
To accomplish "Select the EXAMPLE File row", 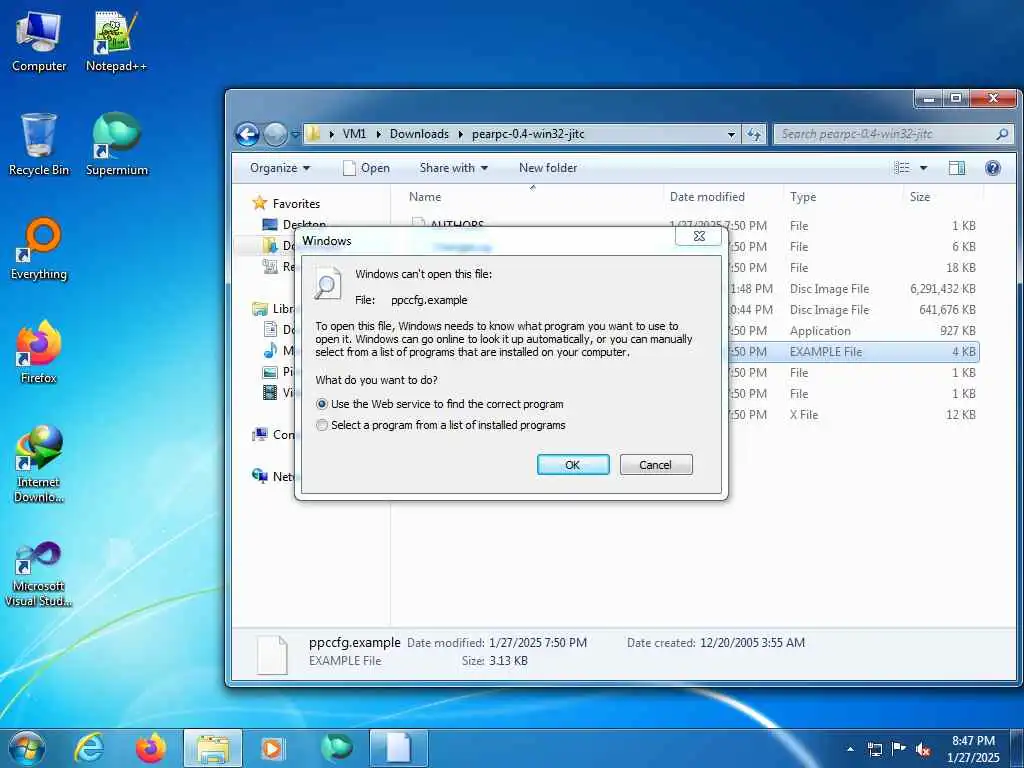I will (854, 352).
